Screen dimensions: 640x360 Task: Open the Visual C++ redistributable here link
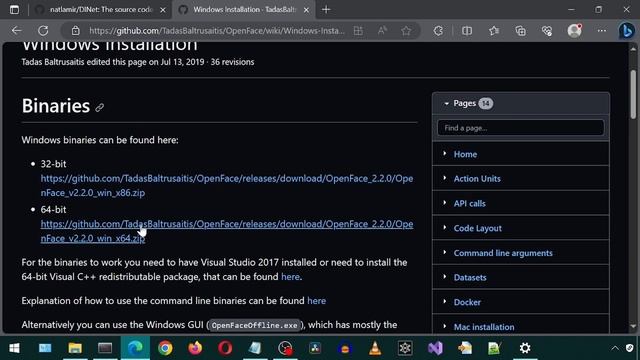[290, 277]
